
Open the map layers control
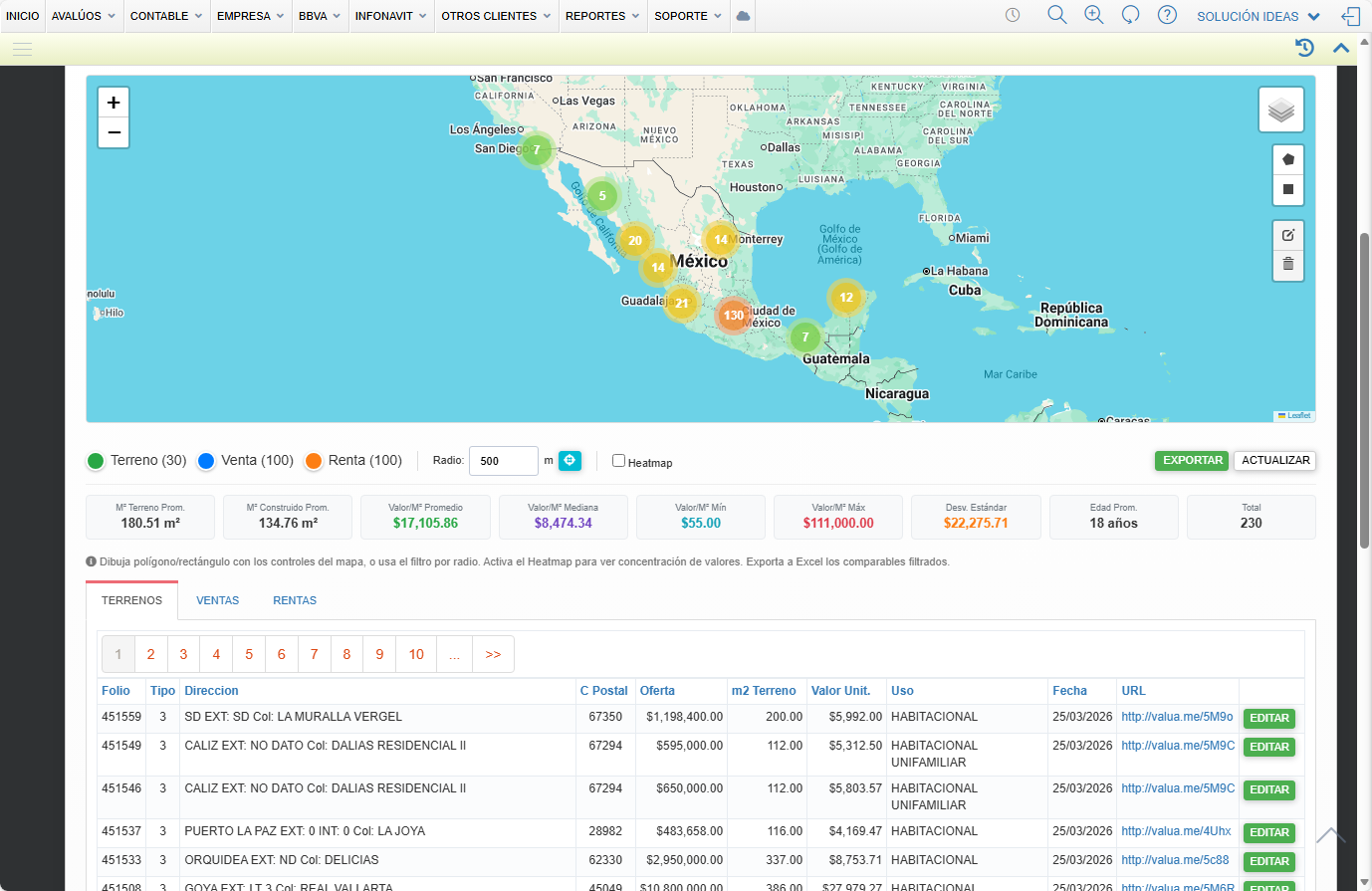pyautogui.click(x=1280, y=110)
